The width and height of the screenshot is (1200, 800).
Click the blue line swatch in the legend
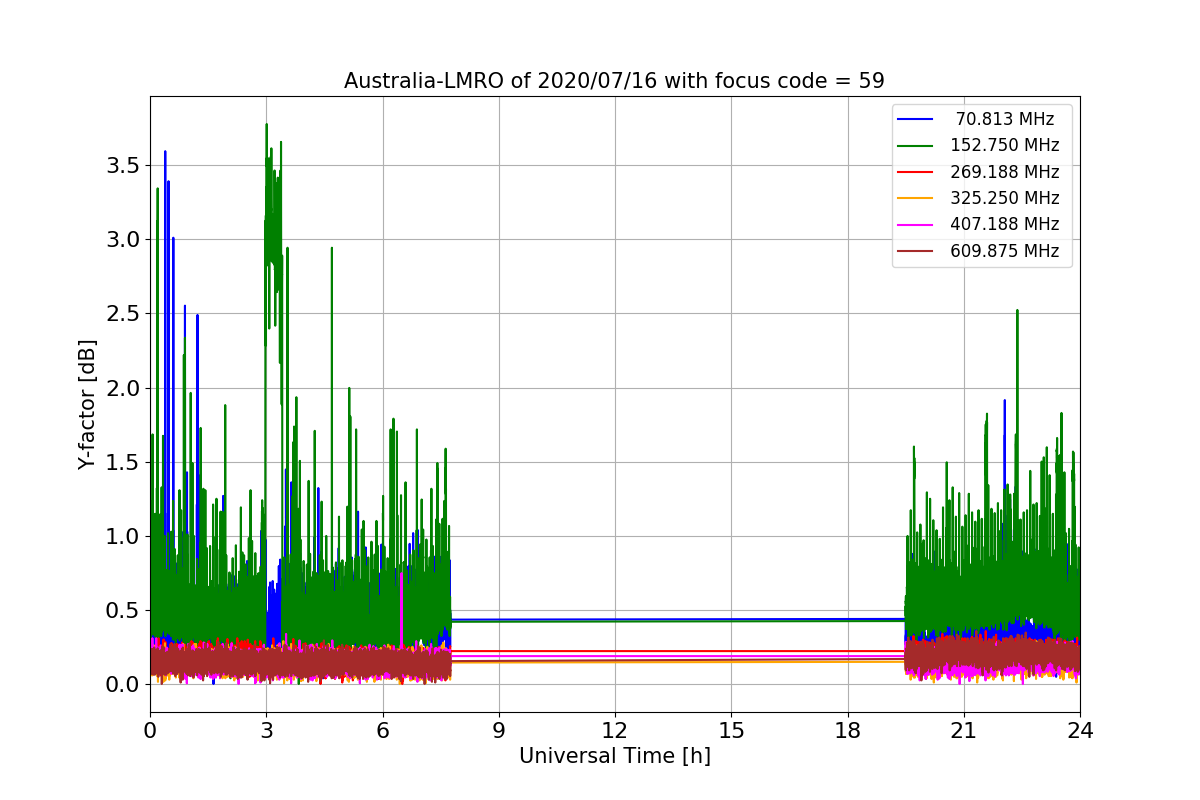(x=916, y=120)
